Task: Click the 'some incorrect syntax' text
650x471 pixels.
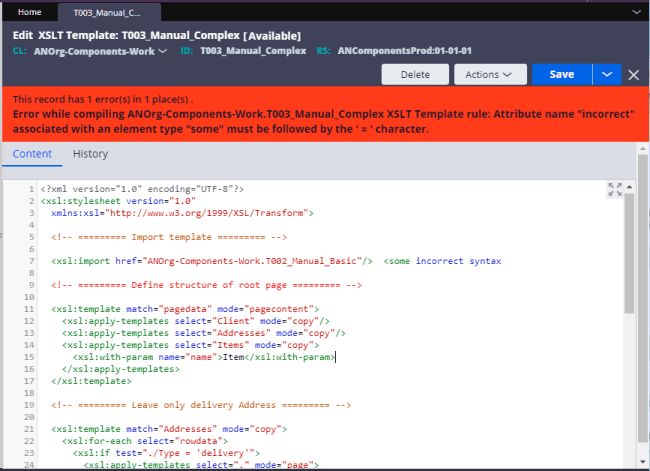Action: (442, 261)
